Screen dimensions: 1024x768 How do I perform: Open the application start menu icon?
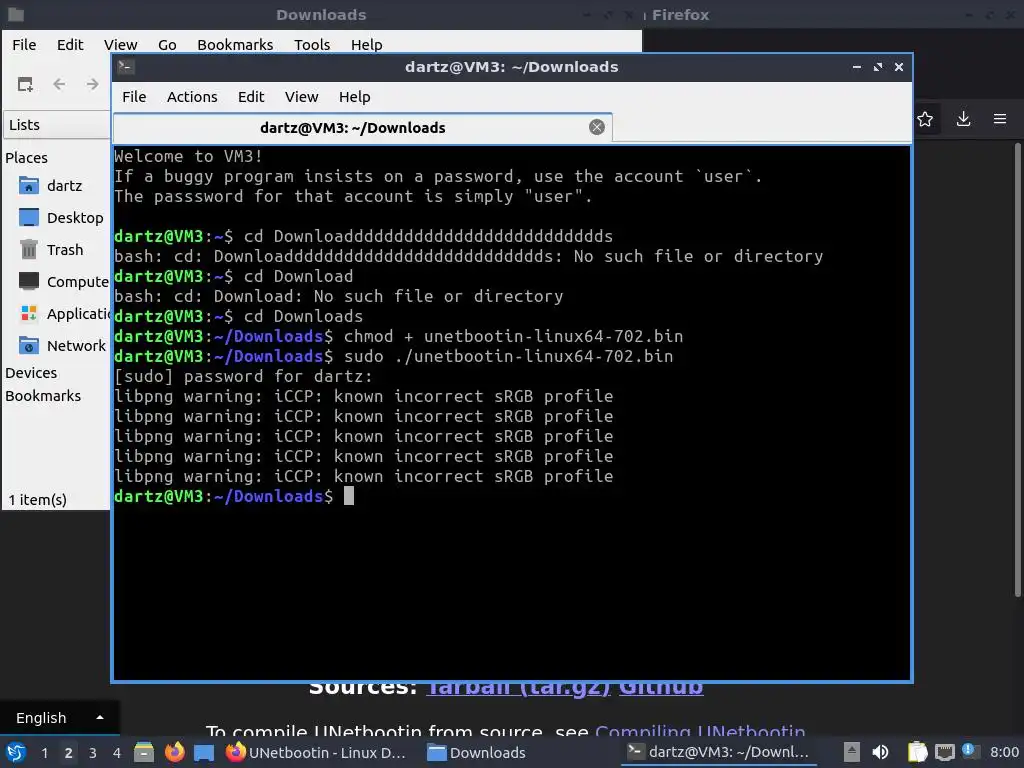tap(16, 752)
